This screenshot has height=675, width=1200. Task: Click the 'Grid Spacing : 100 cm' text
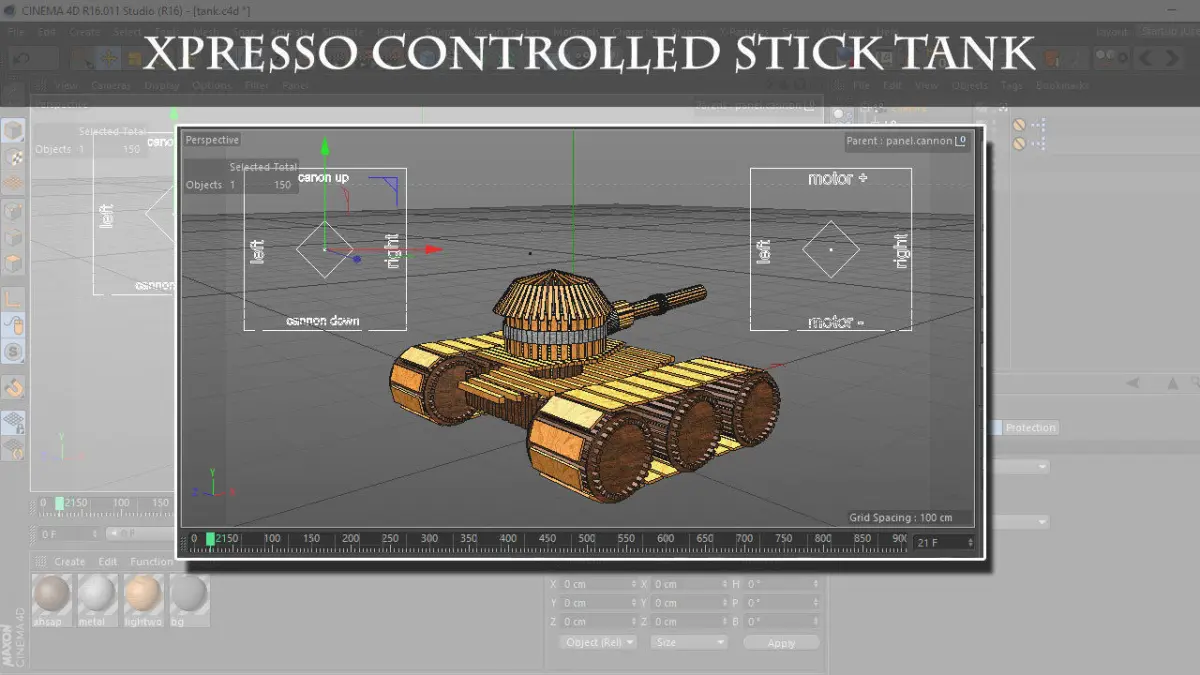pyautogui.click(x=901, y=518)
